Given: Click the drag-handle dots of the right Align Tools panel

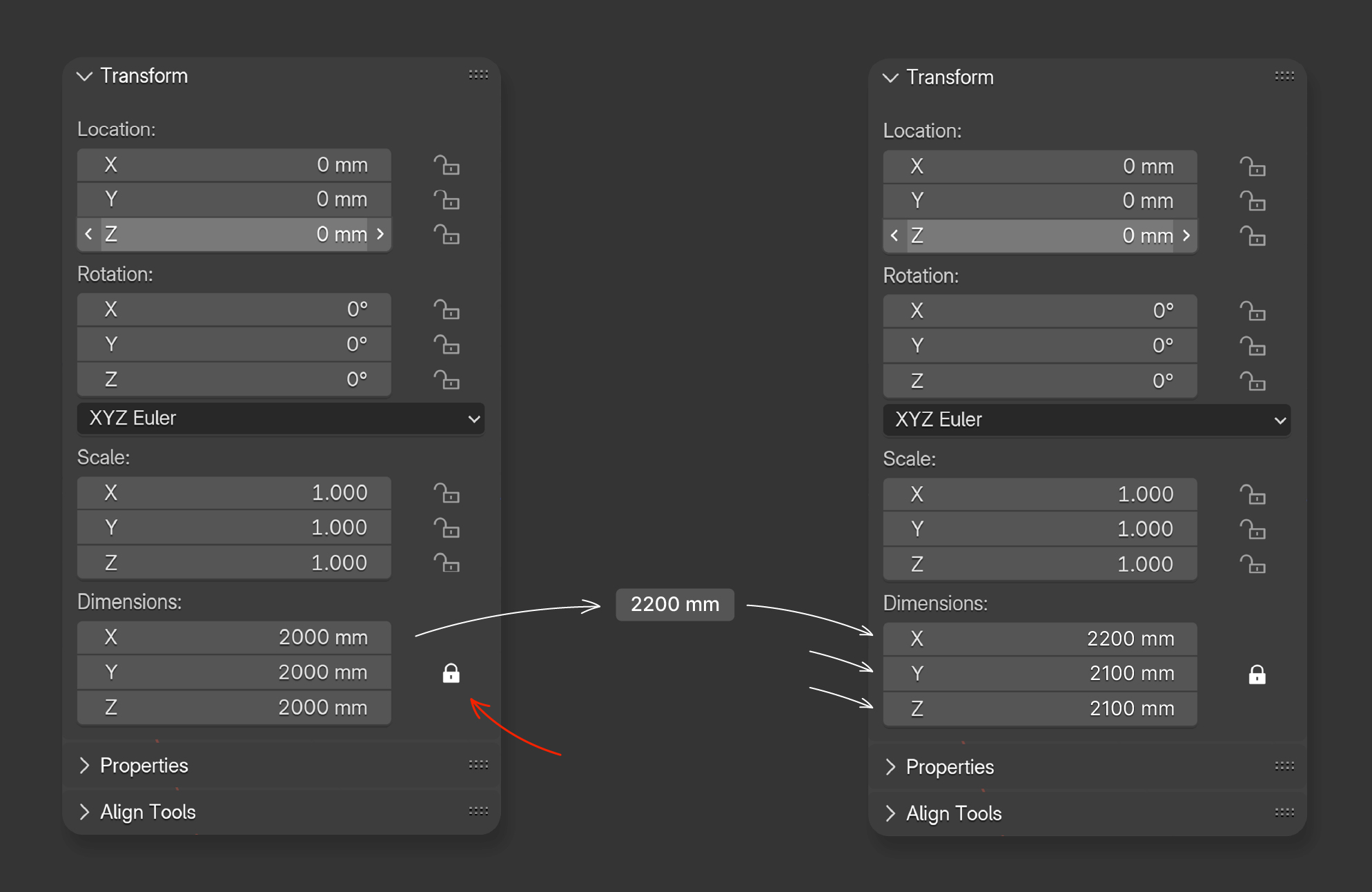Looking at the screenshot, I should coord(1284,813).
